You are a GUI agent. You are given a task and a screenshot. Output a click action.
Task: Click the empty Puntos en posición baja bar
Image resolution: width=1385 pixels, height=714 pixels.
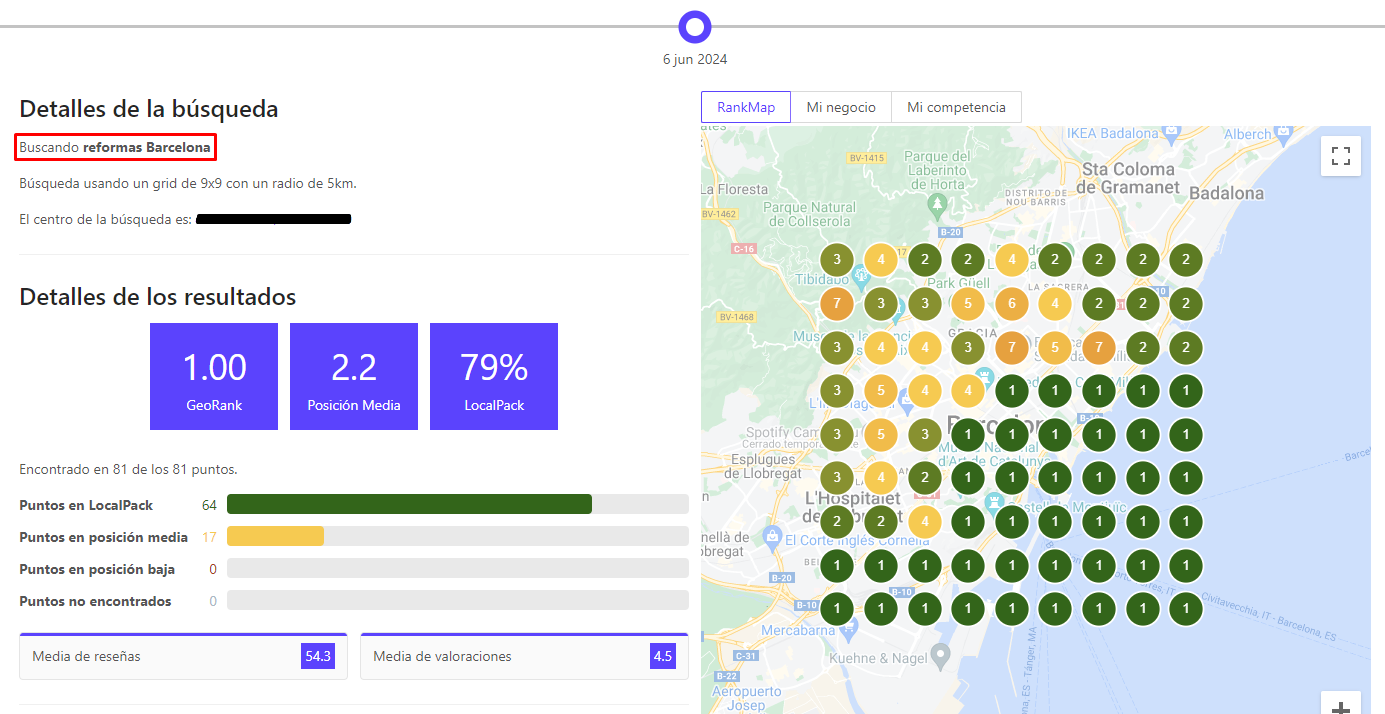(x=458, y=568)
